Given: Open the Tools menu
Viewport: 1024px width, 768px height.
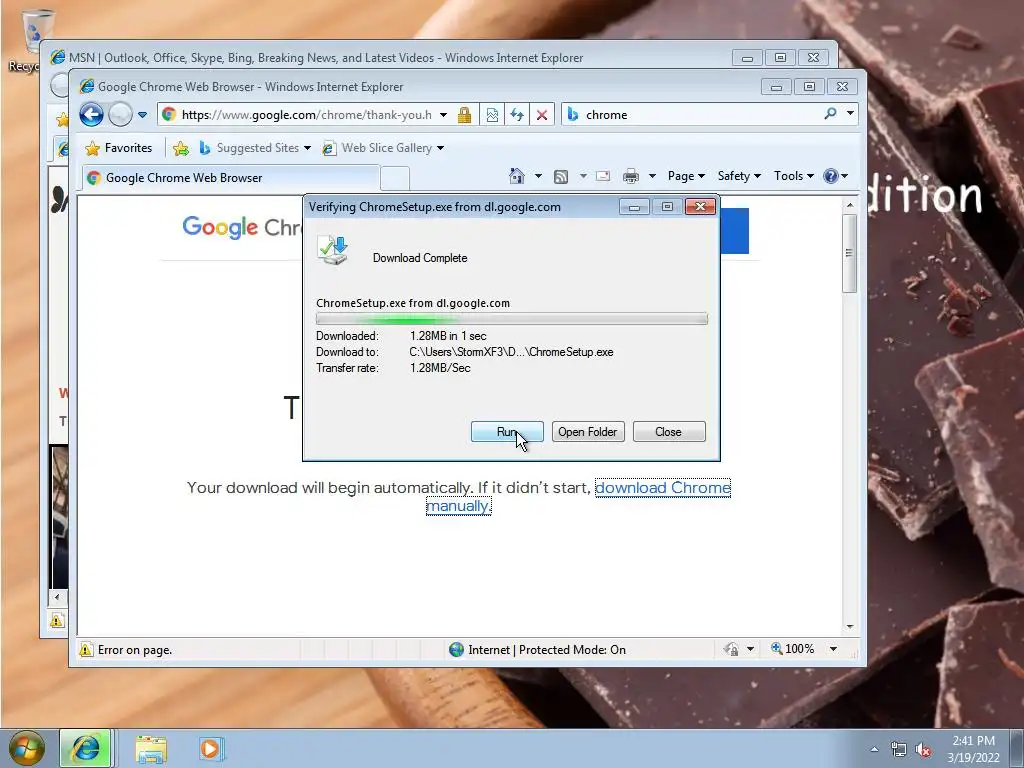Looking at the screenshot, I should pyautogui.click(x=793, y=176).
